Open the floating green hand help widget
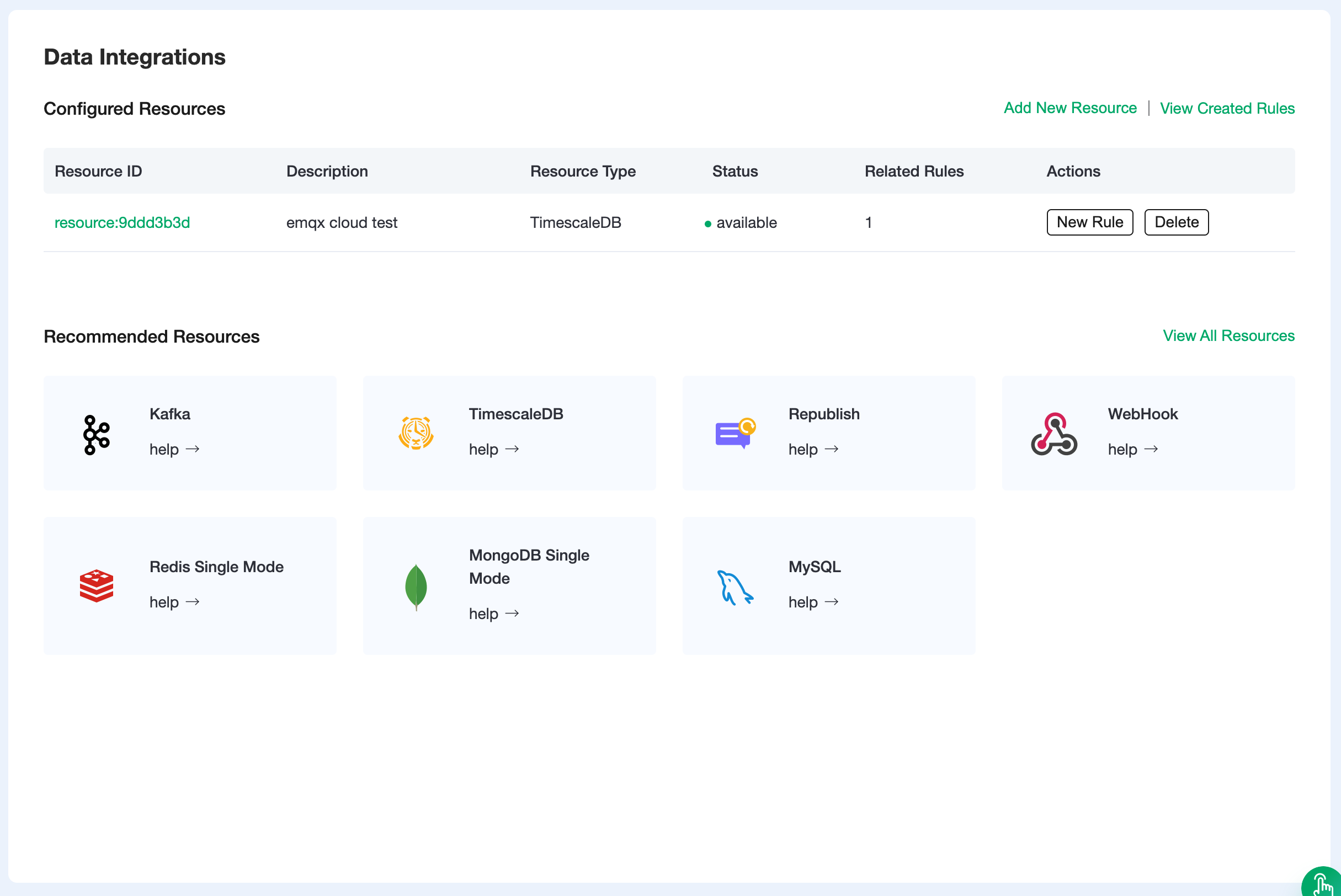Screen dimensions: 1341x896 pos(1323,883)
